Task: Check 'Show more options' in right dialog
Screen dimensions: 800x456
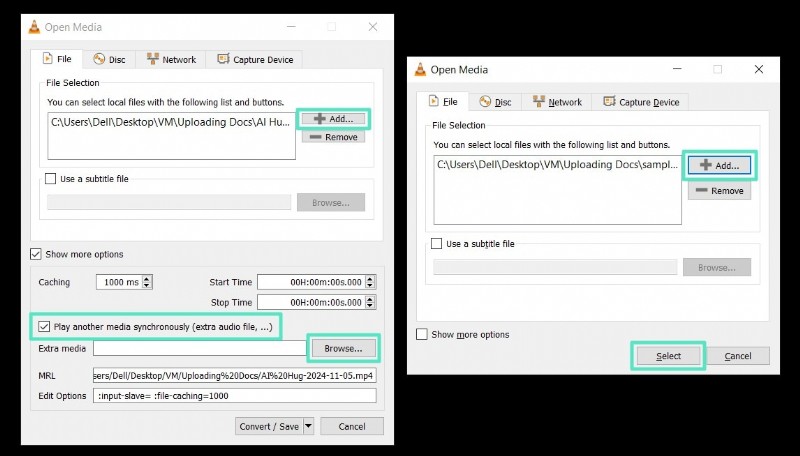Action: 421,334
